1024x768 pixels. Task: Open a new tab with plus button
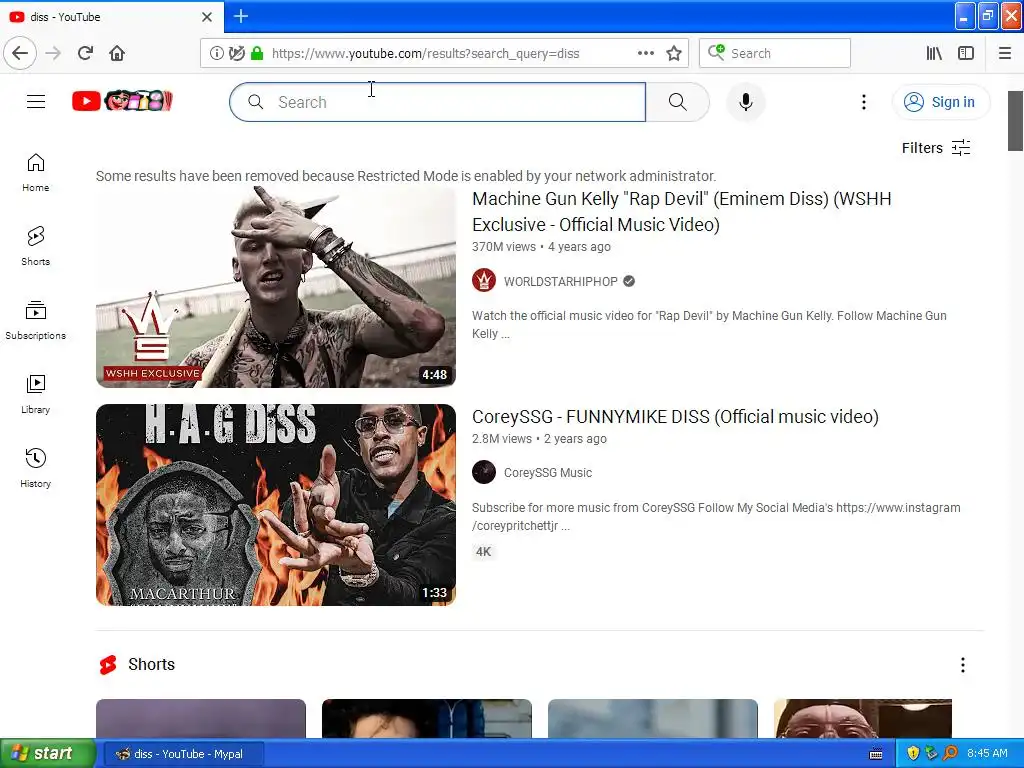240,16
